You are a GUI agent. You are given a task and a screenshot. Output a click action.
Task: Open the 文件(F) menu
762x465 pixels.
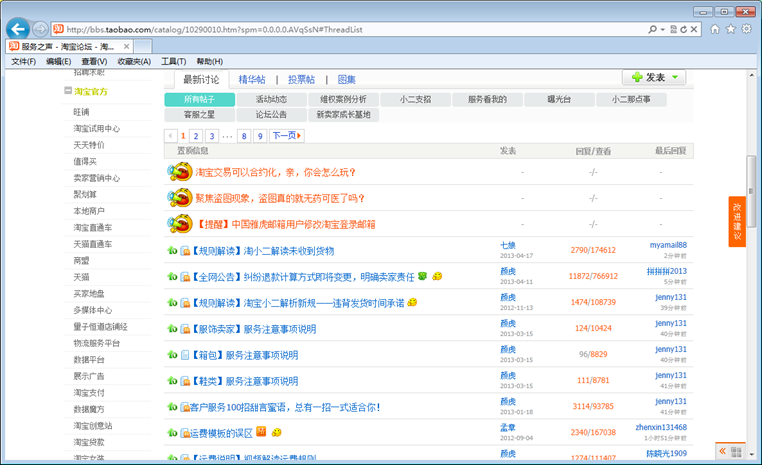[x=23, y=61]
